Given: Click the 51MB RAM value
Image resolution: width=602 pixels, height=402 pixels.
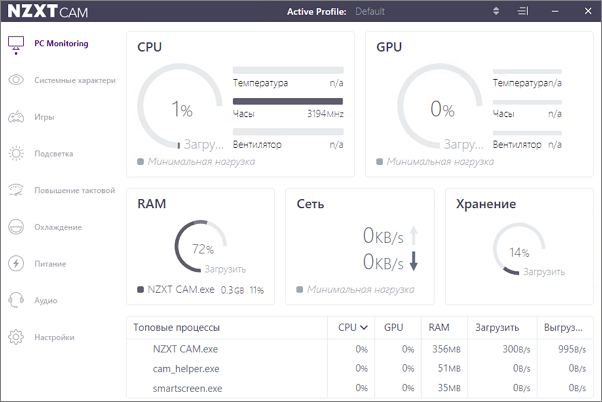Looking at the screenshot, I should click(x=449, y=369).
